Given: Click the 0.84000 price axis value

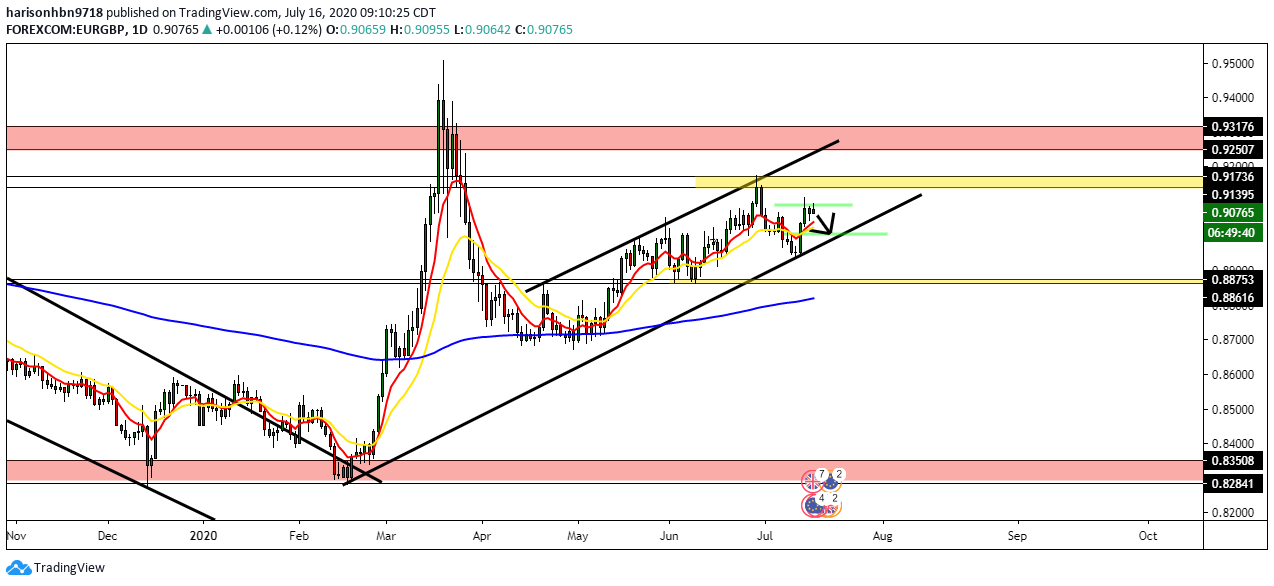Looking at the screenshot, I should [1232, 444].
